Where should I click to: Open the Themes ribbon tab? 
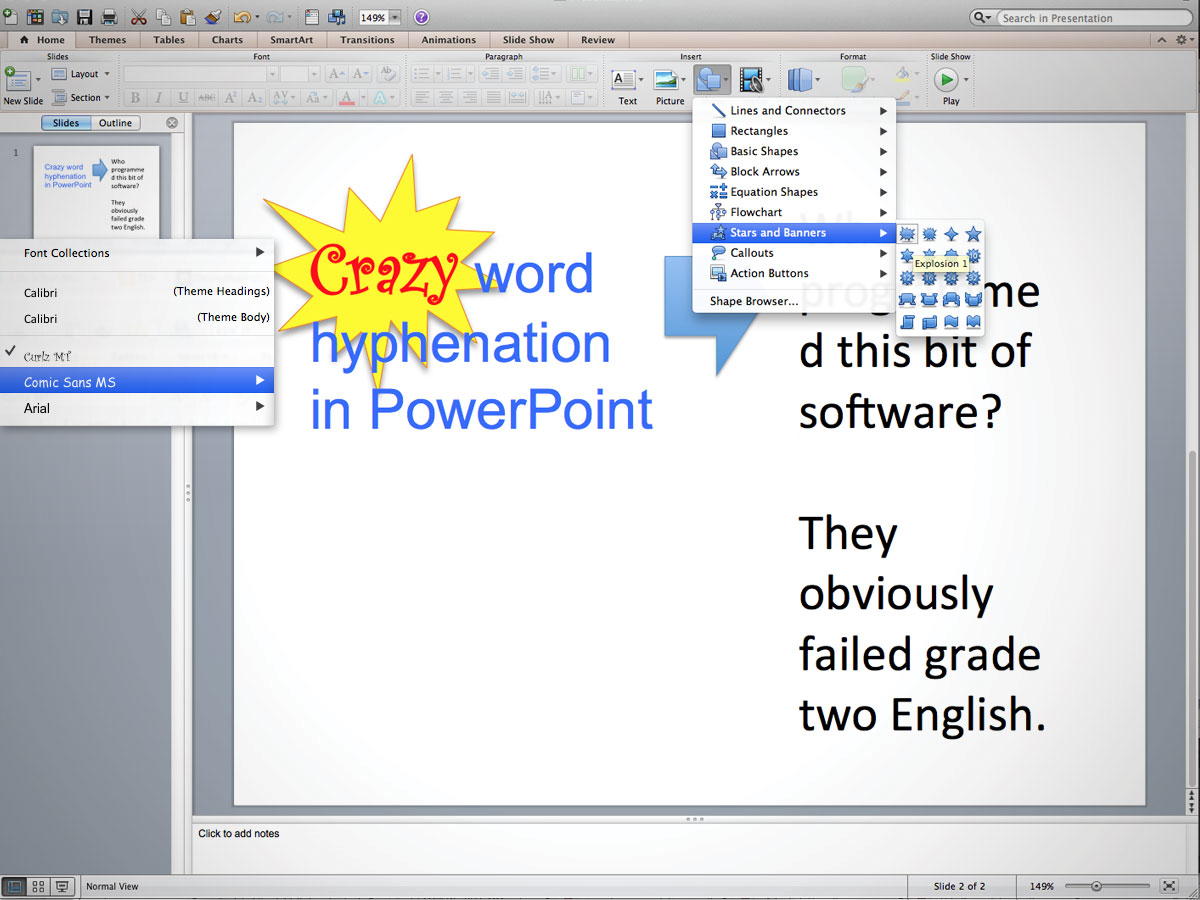[107, 40]
